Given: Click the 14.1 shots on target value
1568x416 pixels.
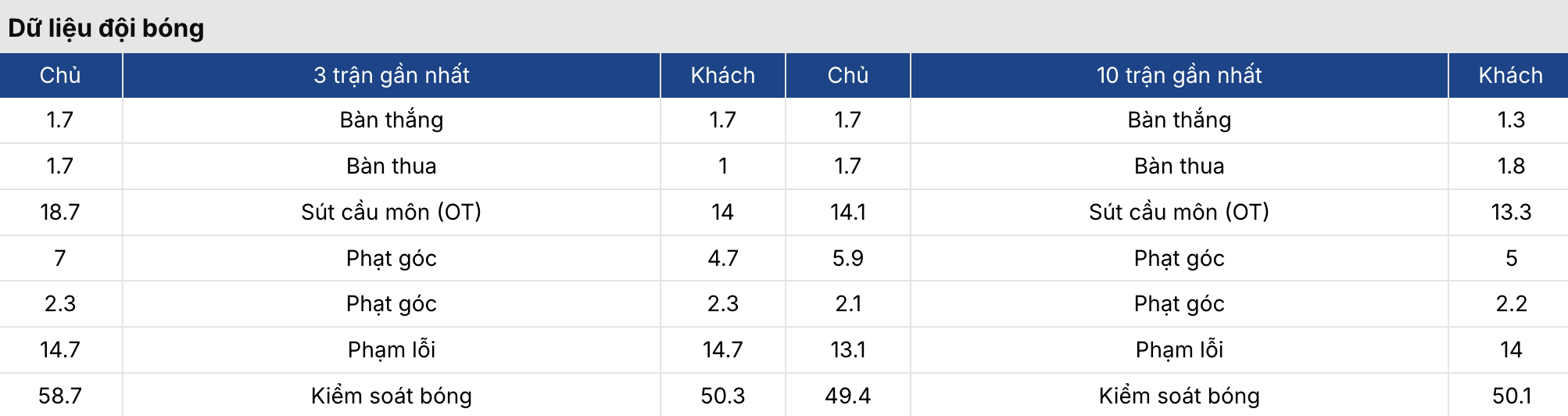Looking at the screenshot, I should pyautogui.click(x=847, y=212).
